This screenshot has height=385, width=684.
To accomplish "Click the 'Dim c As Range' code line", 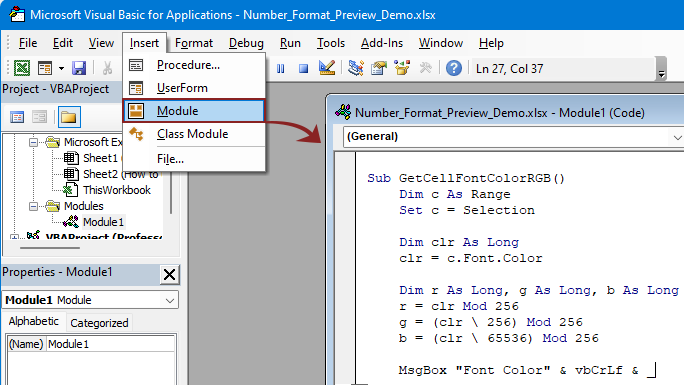I will pos(455,194).
